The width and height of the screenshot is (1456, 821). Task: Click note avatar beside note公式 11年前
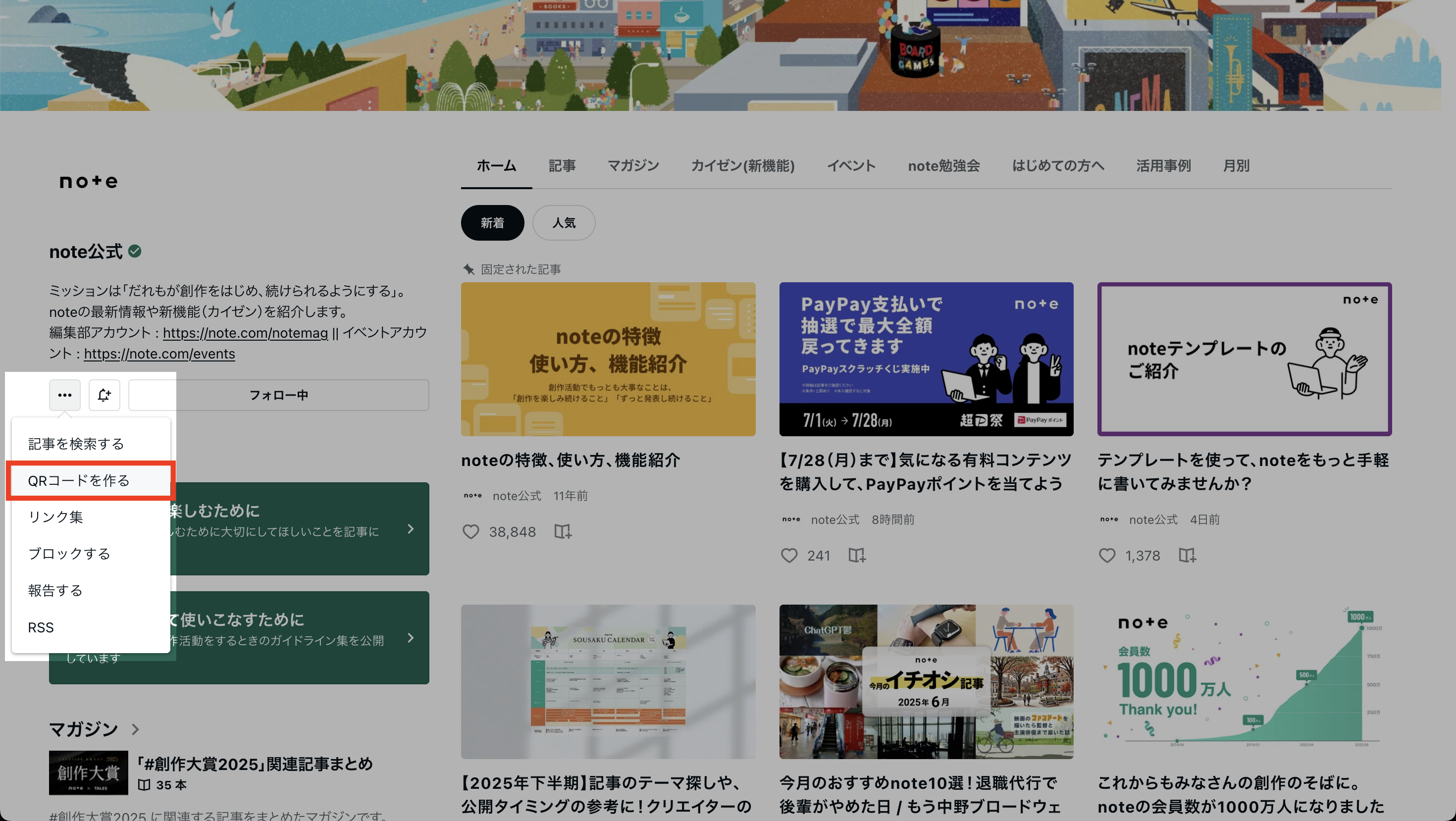(x=472, y=496)
